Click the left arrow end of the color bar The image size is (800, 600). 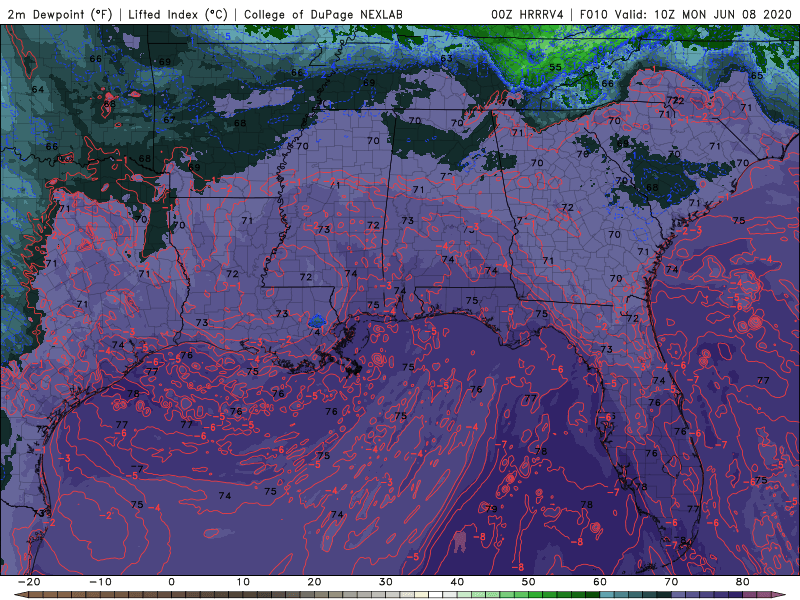[x=20, y=595]
